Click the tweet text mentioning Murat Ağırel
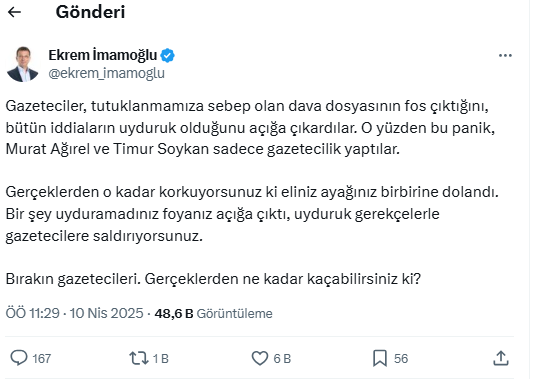The height and width of the screenshot is (379, 533). click(251, 127)
